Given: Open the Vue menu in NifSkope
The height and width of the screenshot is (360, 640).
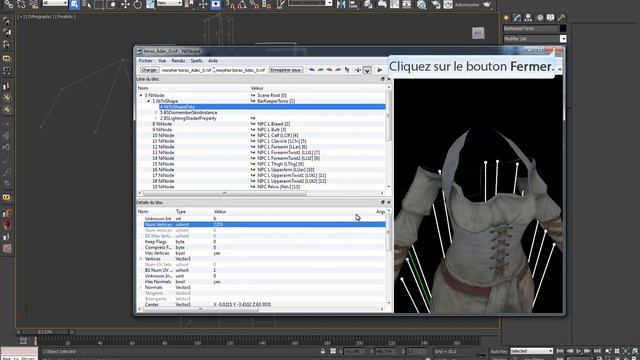Looking at the screenshot, I should 162,61.
